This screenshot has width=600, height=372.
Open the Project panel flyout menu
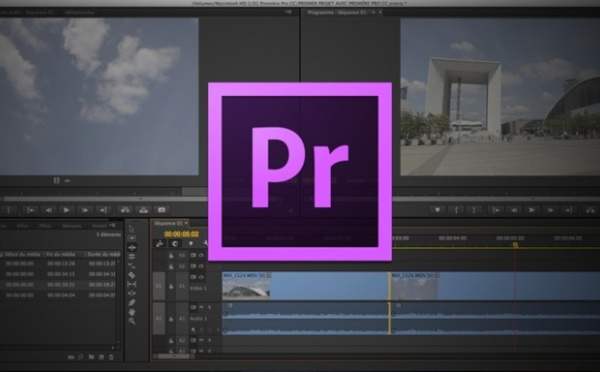[x=112, y=225]
